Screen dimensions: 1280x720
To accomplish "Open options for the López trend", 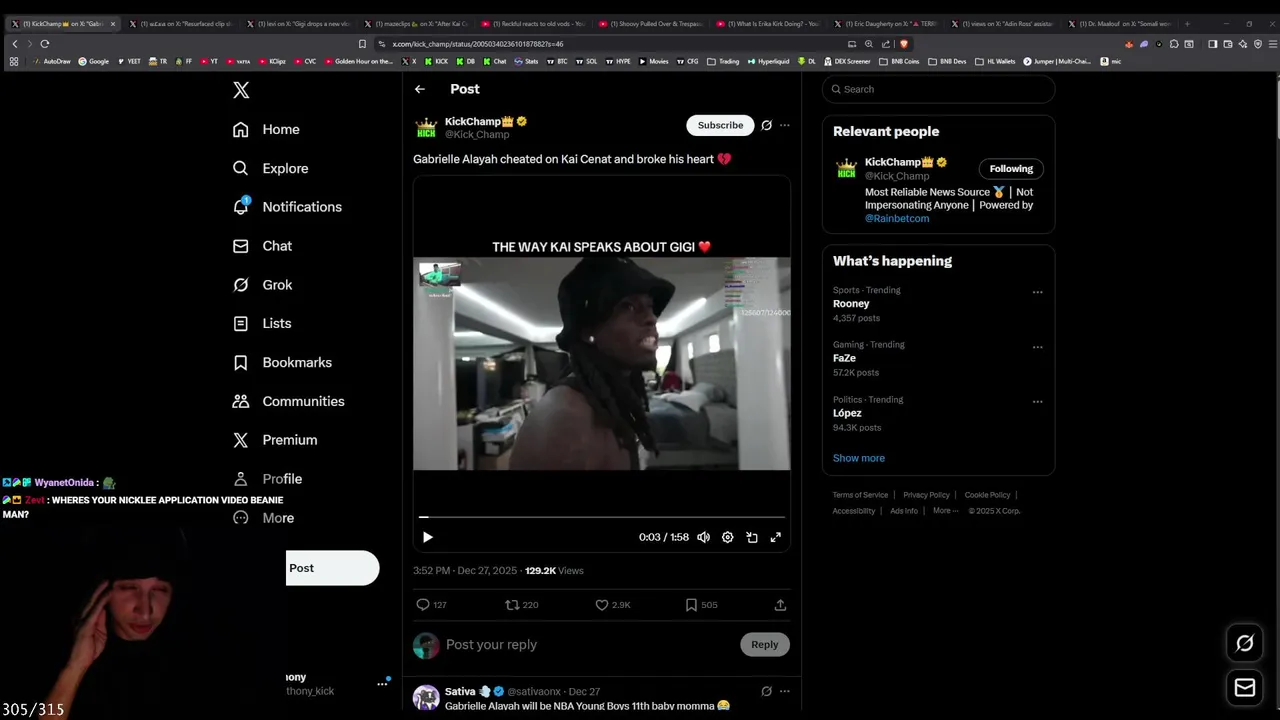I will [x=1037, y=402].
